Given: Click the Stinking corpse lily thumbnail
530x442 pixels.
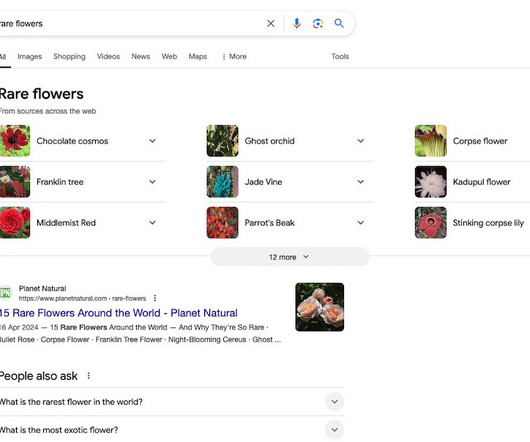Looking at the screenshot, I should pos(431,223).
